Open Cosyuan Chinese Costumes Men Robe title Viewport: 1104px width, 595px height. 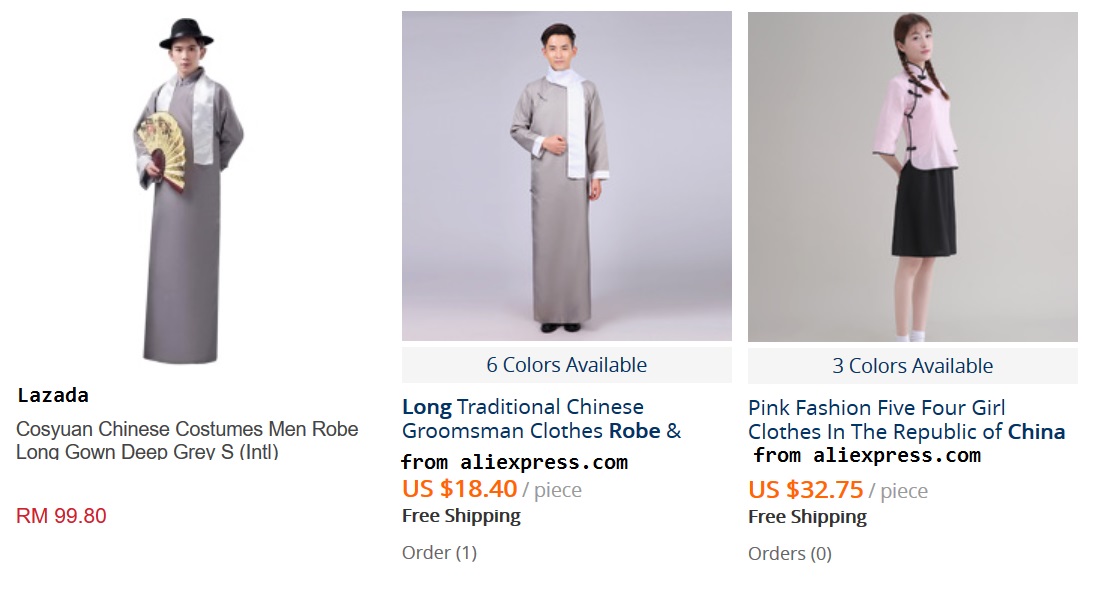pos(187,440)
